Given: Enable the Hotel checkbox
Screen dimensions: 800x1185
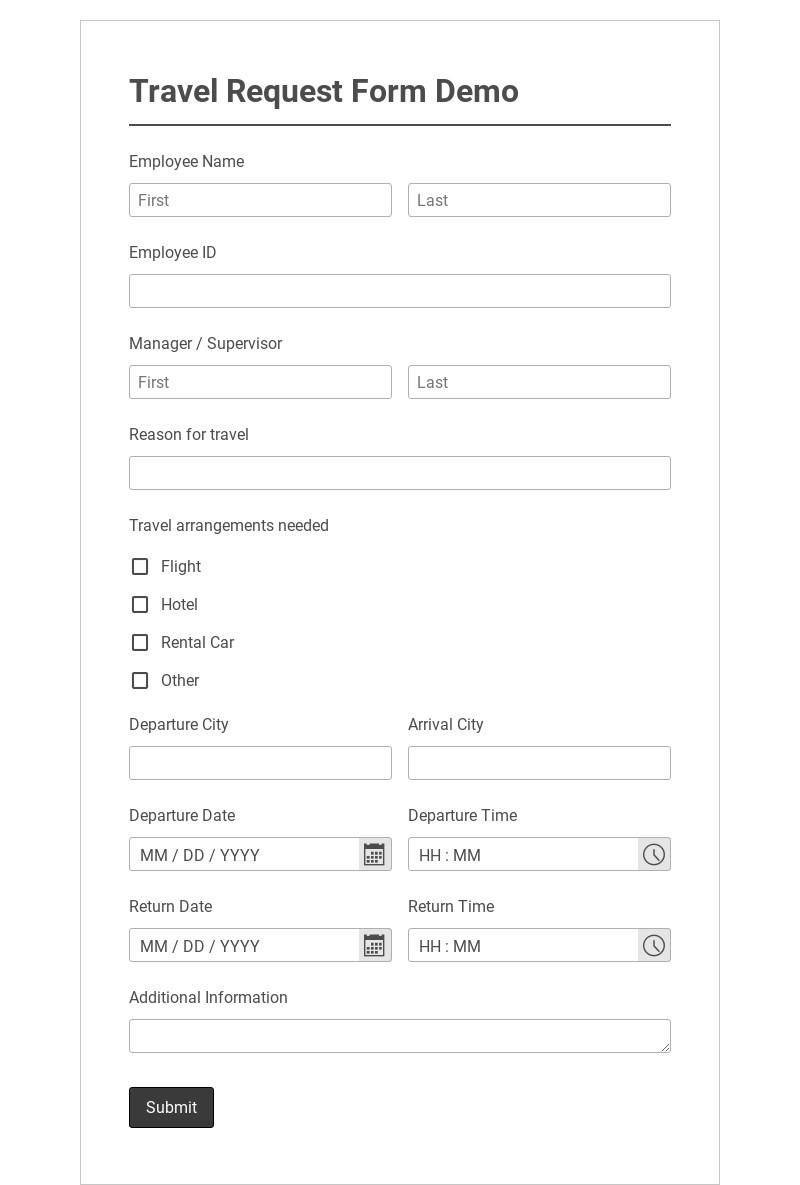Looking at the screenshot, I should [x=140, y=605].
